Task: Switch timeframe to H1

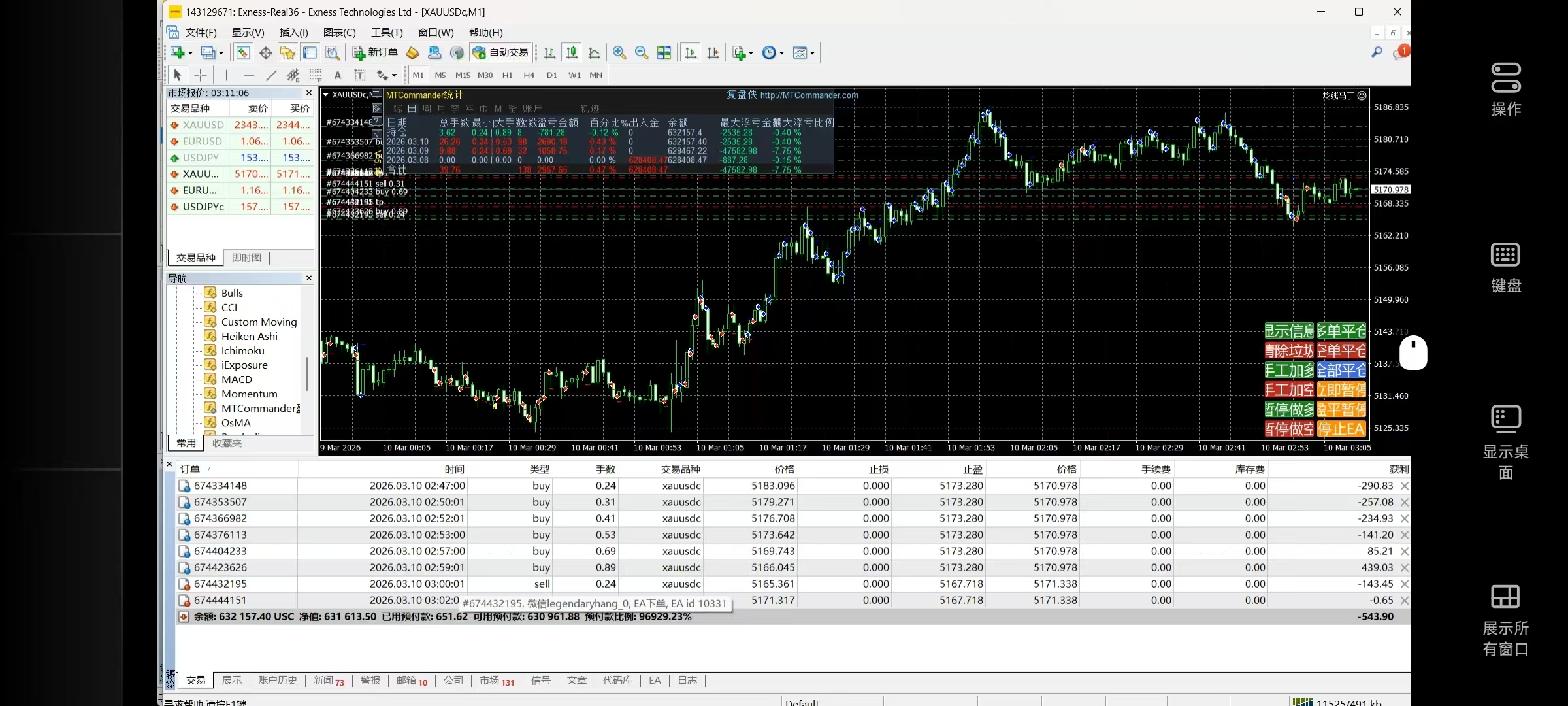Action: pos(507,75)
